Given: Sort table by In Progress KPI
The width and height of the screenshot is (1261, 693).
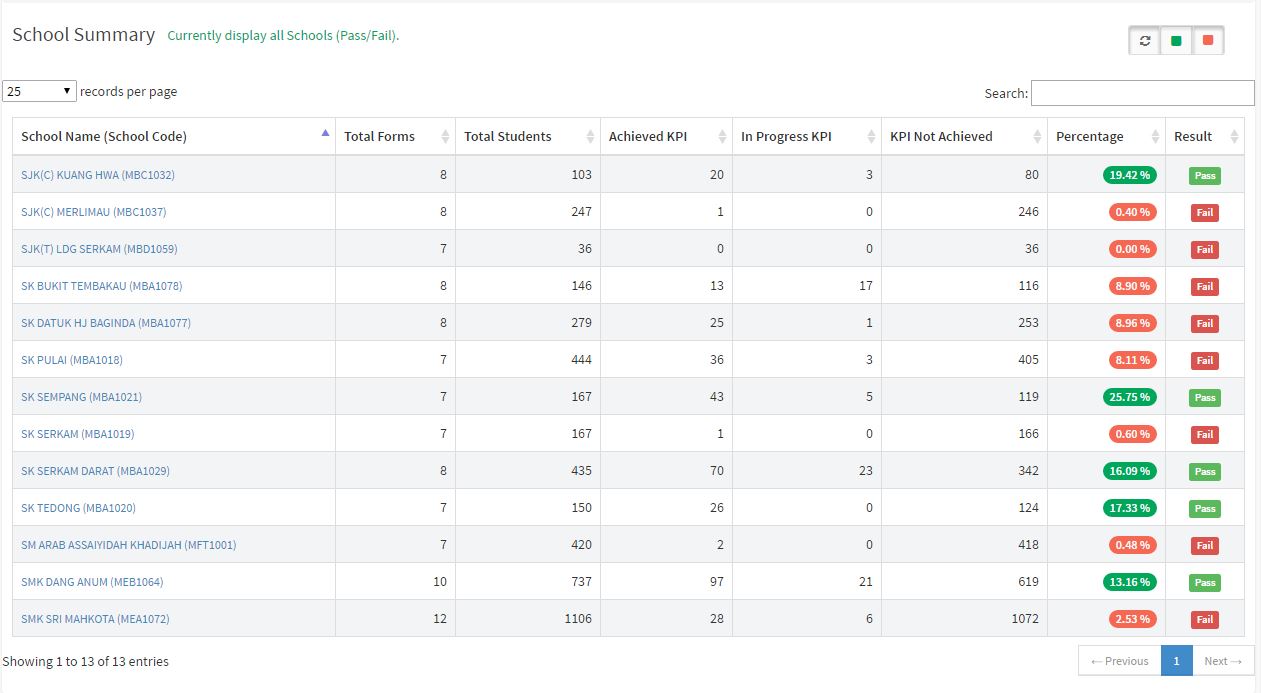Looking at the screenshot, I should pyautogui.click(x=807, y=136).
